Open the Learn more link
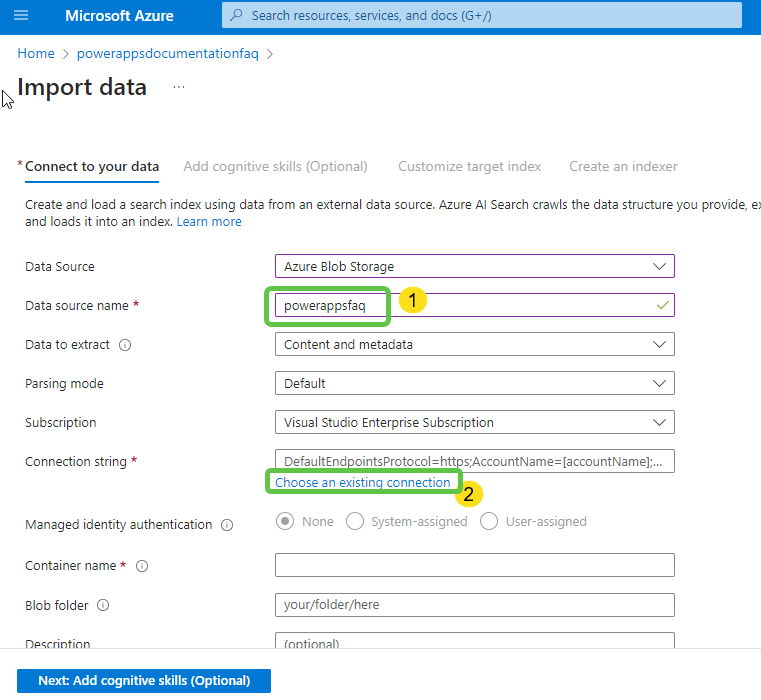This screenshot has width=761, height=700. pyautogui.click(x=209, y=221)
